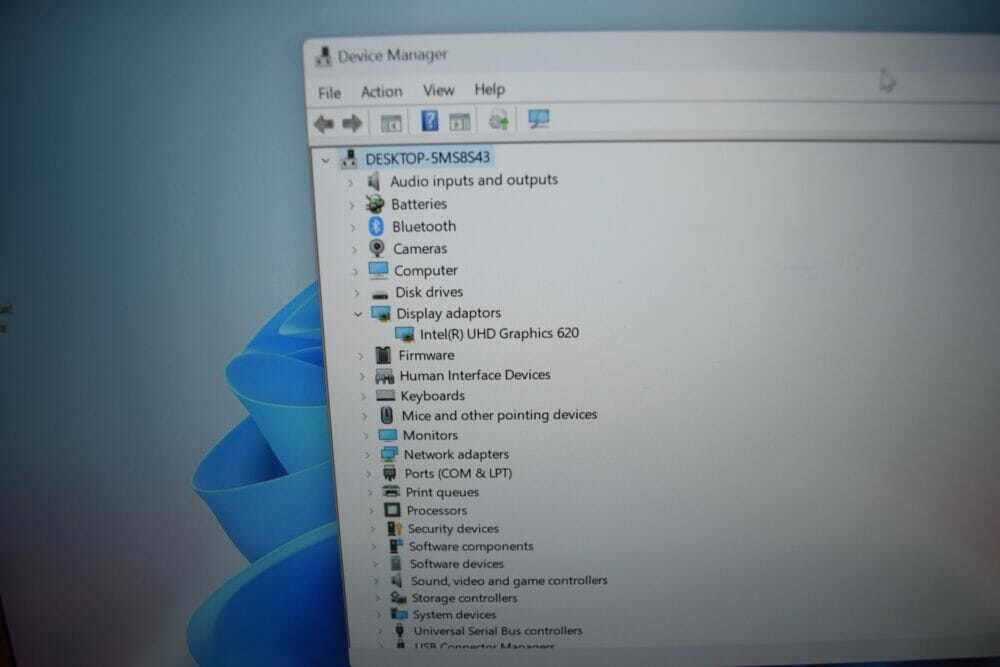The height and width of the screenshot is (667, 1000).
Task: Click the Audio inputs and outputs speaker icon
Action: click(x=374, y=181)
